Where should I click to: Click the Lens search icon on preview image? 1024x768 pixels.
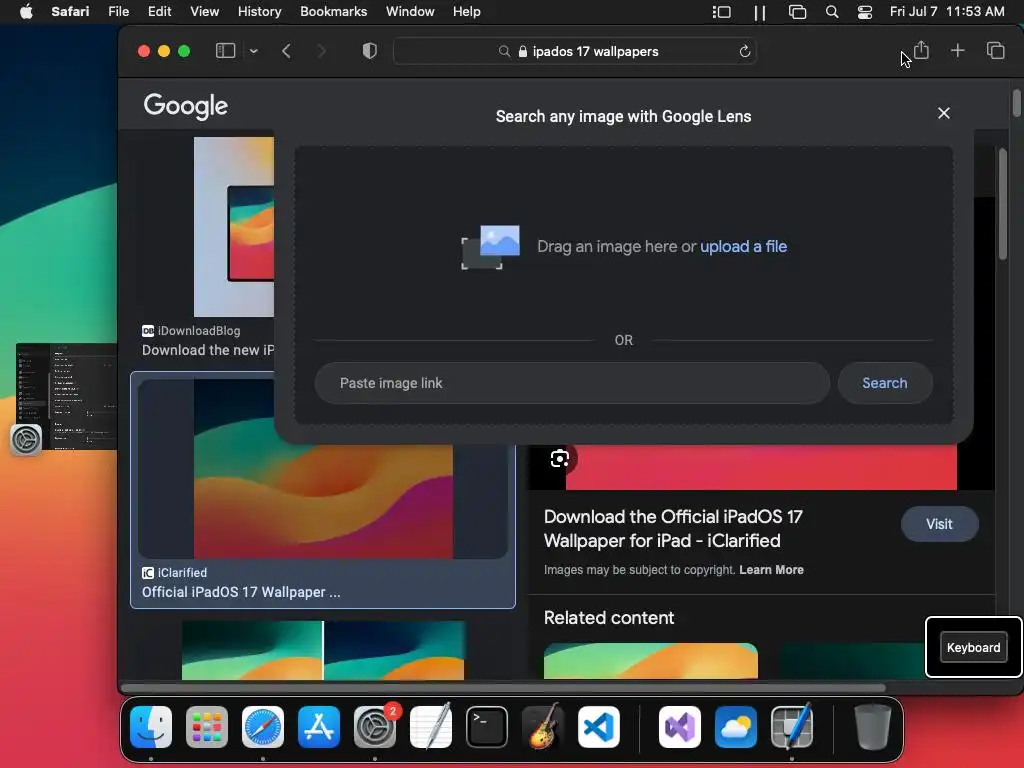[560, 458]
